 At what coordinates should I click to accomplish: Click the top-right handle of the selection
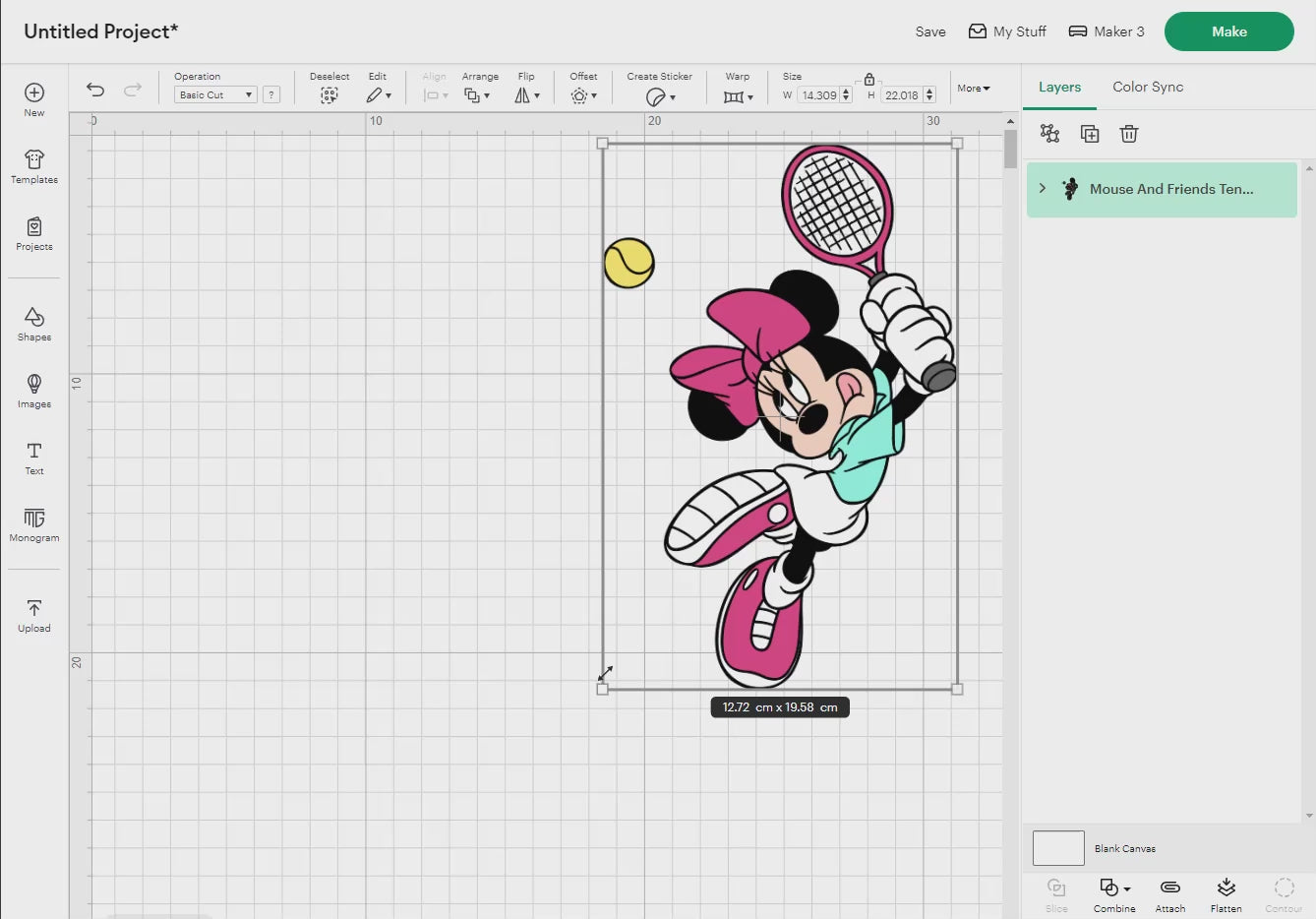click(957, 144)
